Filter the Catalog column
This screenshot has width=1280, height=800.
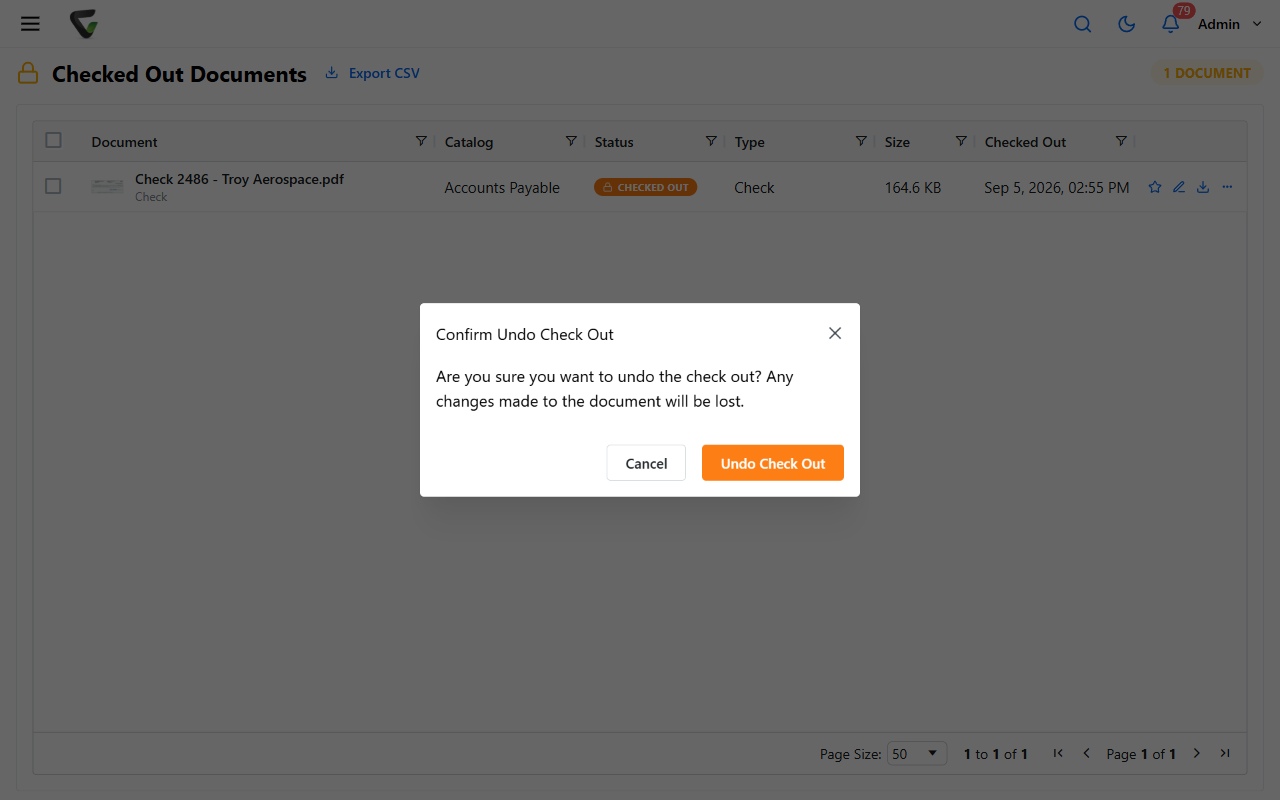point(571,141)
